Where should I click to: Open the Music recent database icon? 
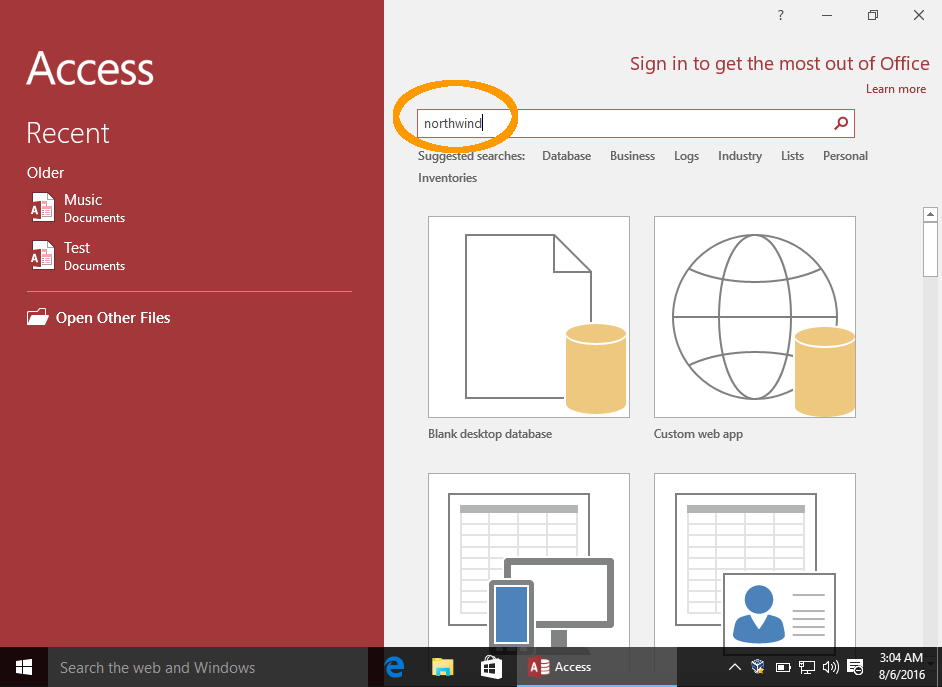(42, 207)
